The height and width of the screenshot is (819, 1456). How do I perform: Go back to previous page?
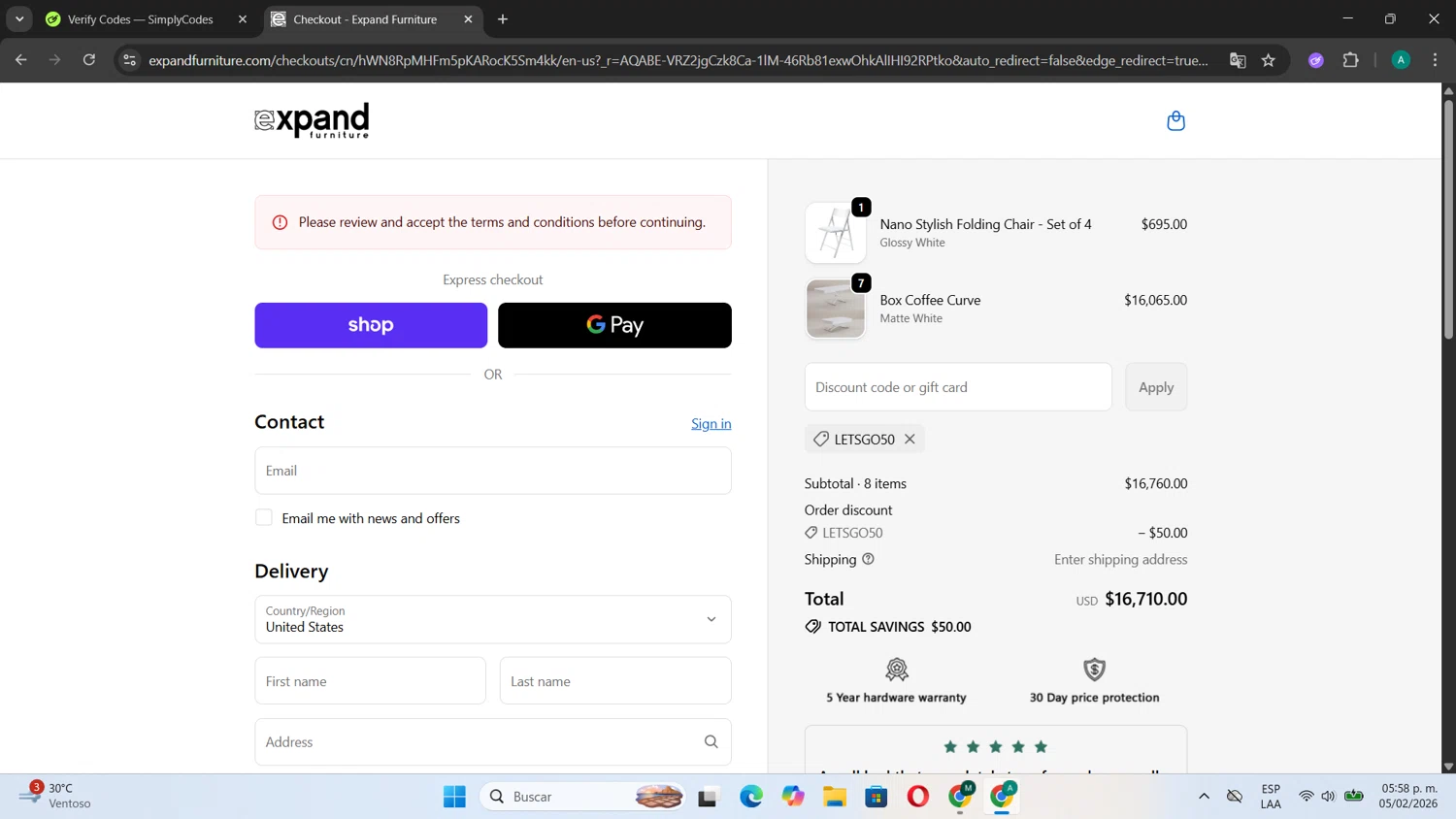coord(21,60)
